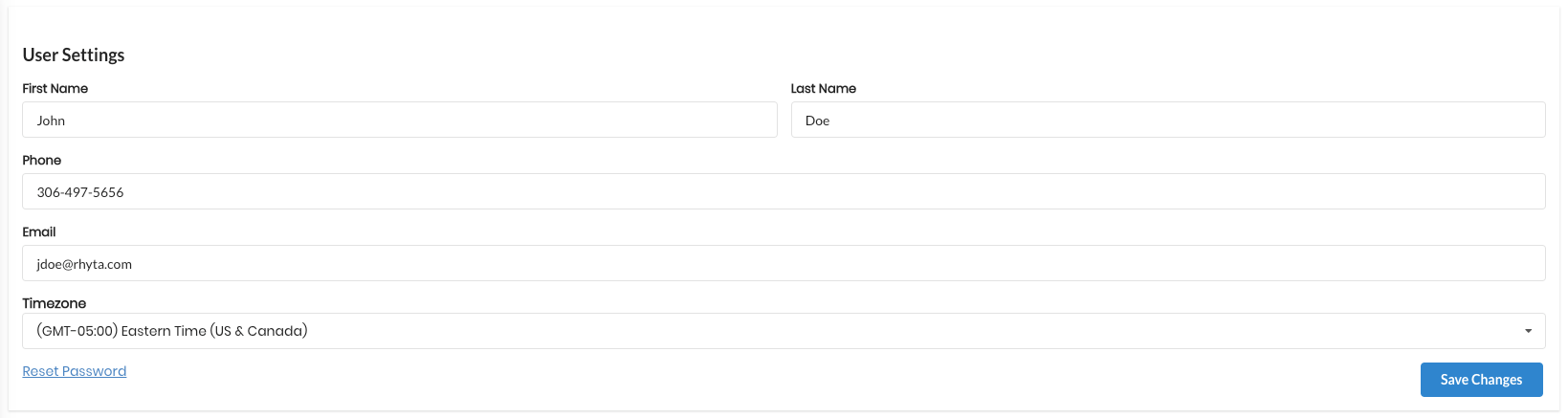This screenshot has width=1568, height=418.
Task: Click the First Name label
Action: click(x=55, y=88)
